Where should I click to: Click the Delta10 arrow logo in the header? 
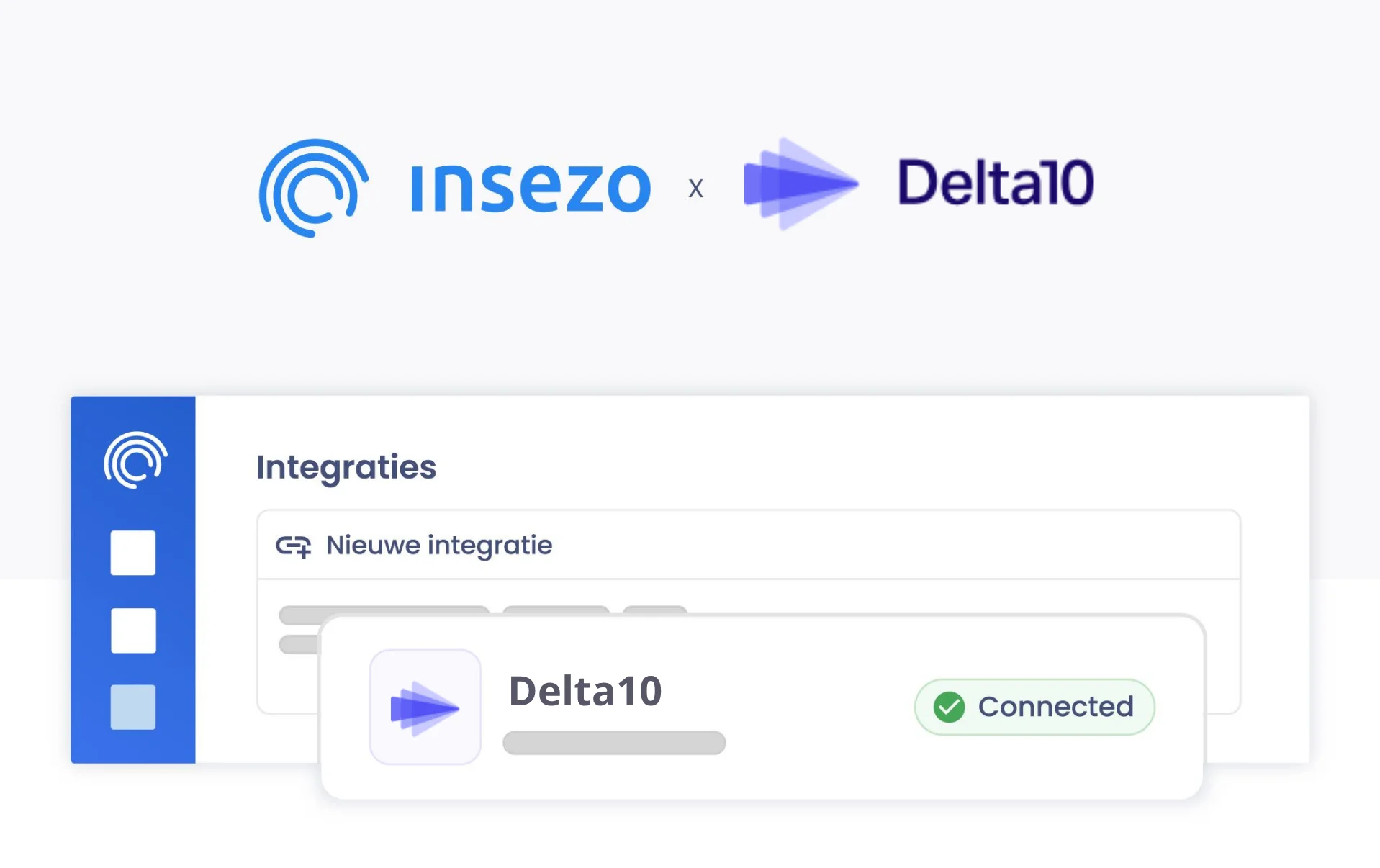(x=801, y=184)
